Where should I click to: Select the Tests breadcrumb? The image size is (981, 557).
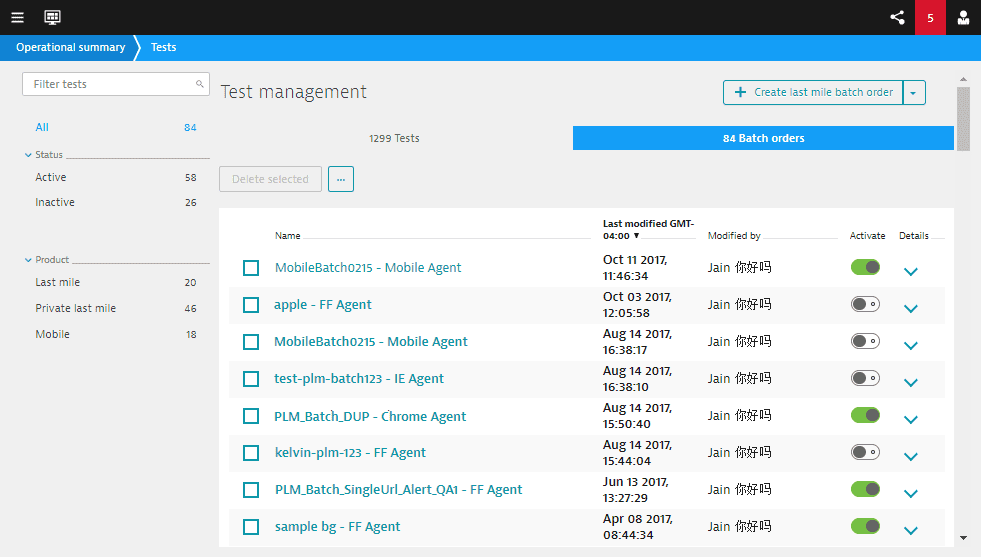click(163, 48)
